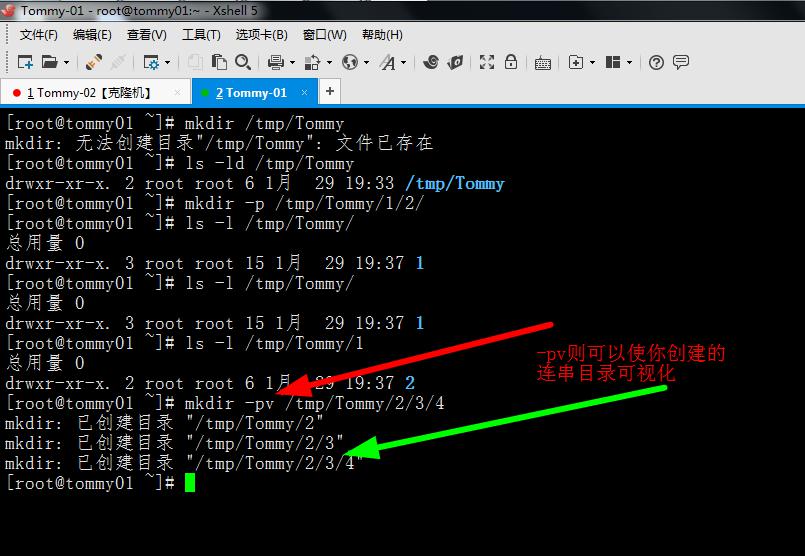Click the Disconnect icon
This screenshot has width=805, height=556.
coord(118,62)
